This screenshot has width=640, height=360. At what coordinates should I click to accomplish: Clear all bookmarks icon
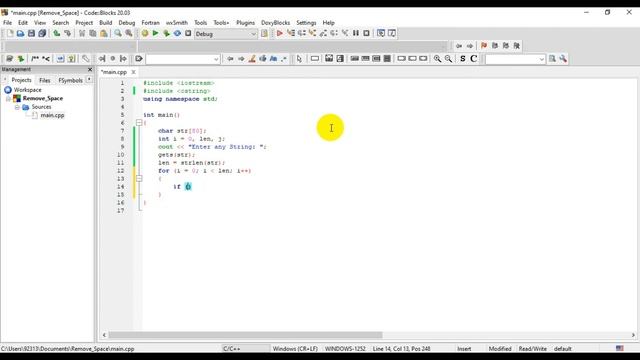click(517, 46)
